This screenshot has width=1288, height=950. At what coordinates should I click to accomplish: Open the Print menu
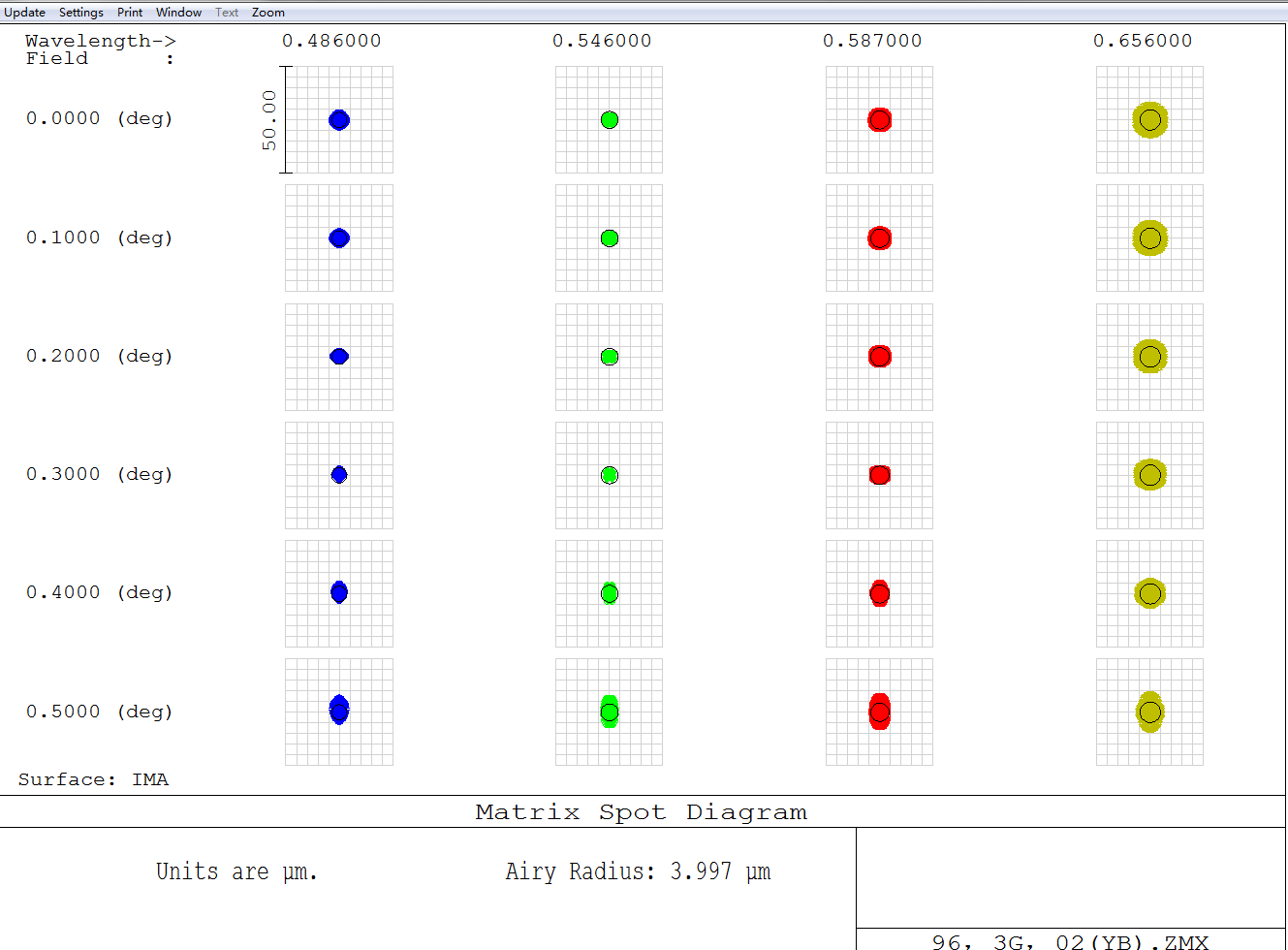(x=130, y=13)
